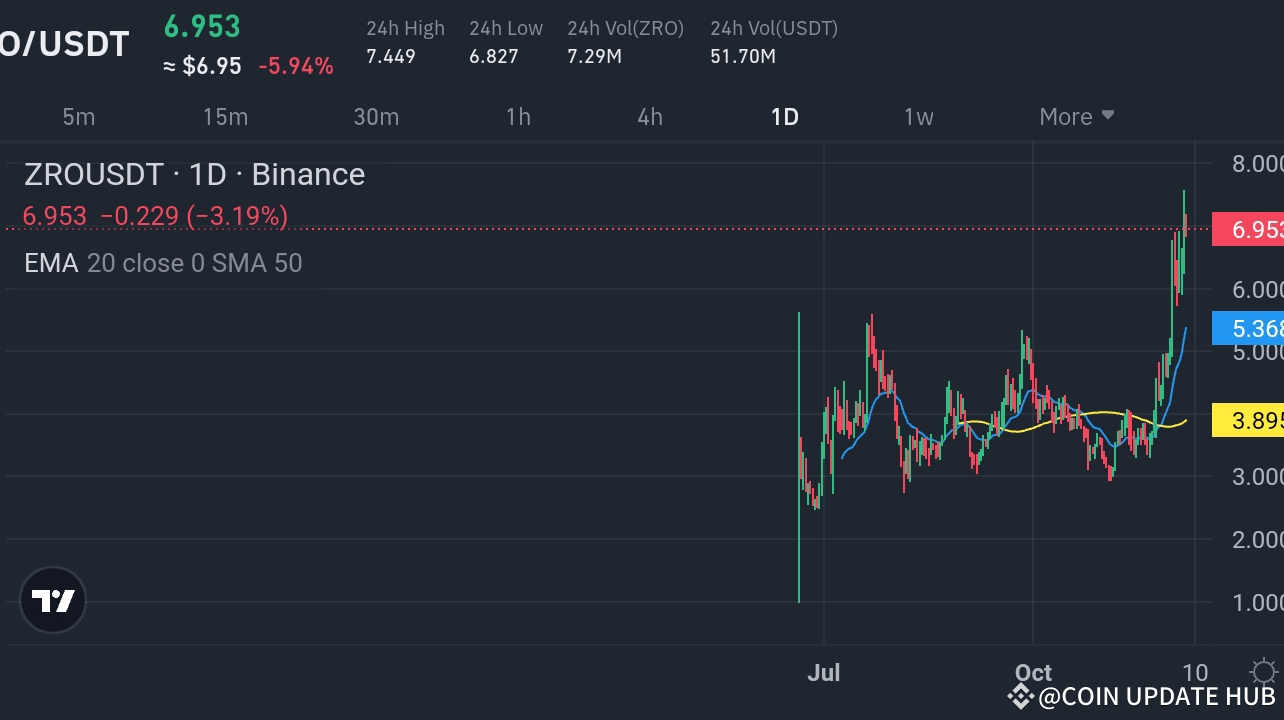Open the EMA 20 close indicator legend
This screenshot has width=1284, height=720.
[x=163, y=263]
